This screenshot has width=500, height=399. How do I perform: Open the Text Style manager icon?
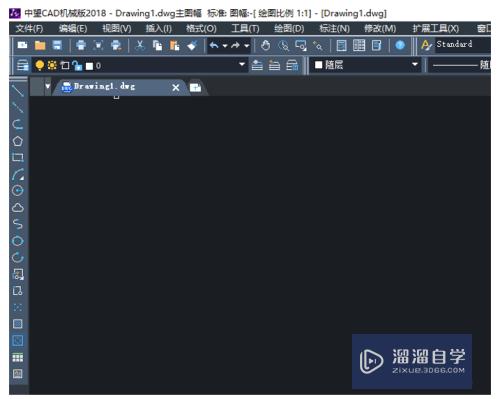click(x=426, y=45)
